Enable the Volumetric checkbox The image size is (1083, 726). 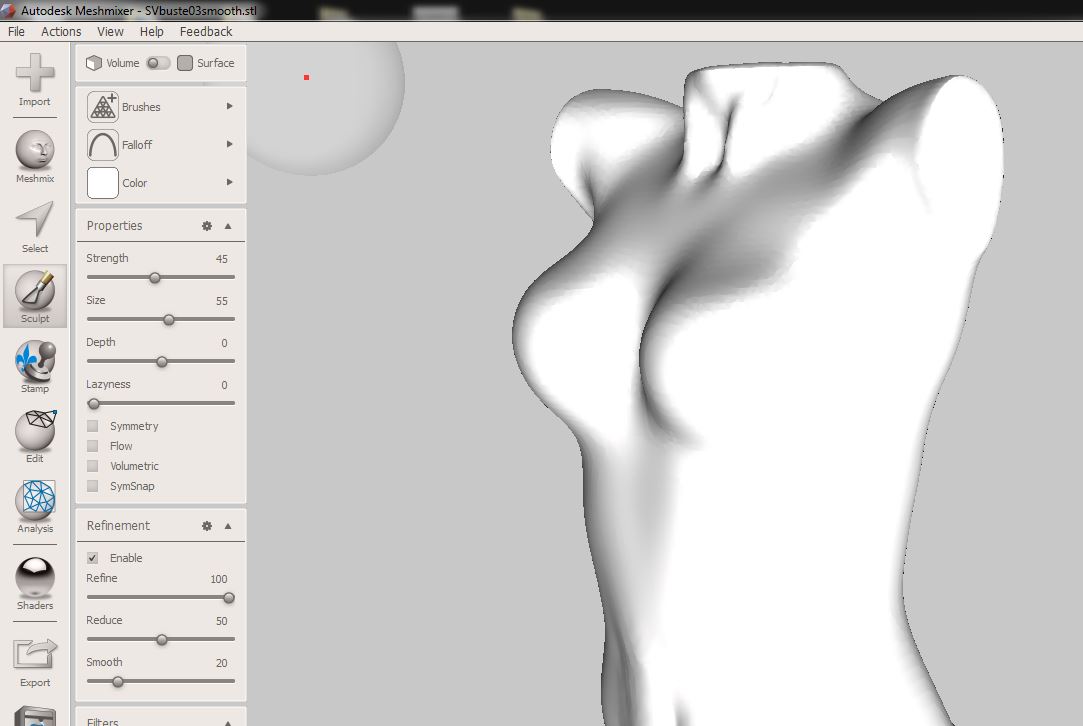coord(93,466)
